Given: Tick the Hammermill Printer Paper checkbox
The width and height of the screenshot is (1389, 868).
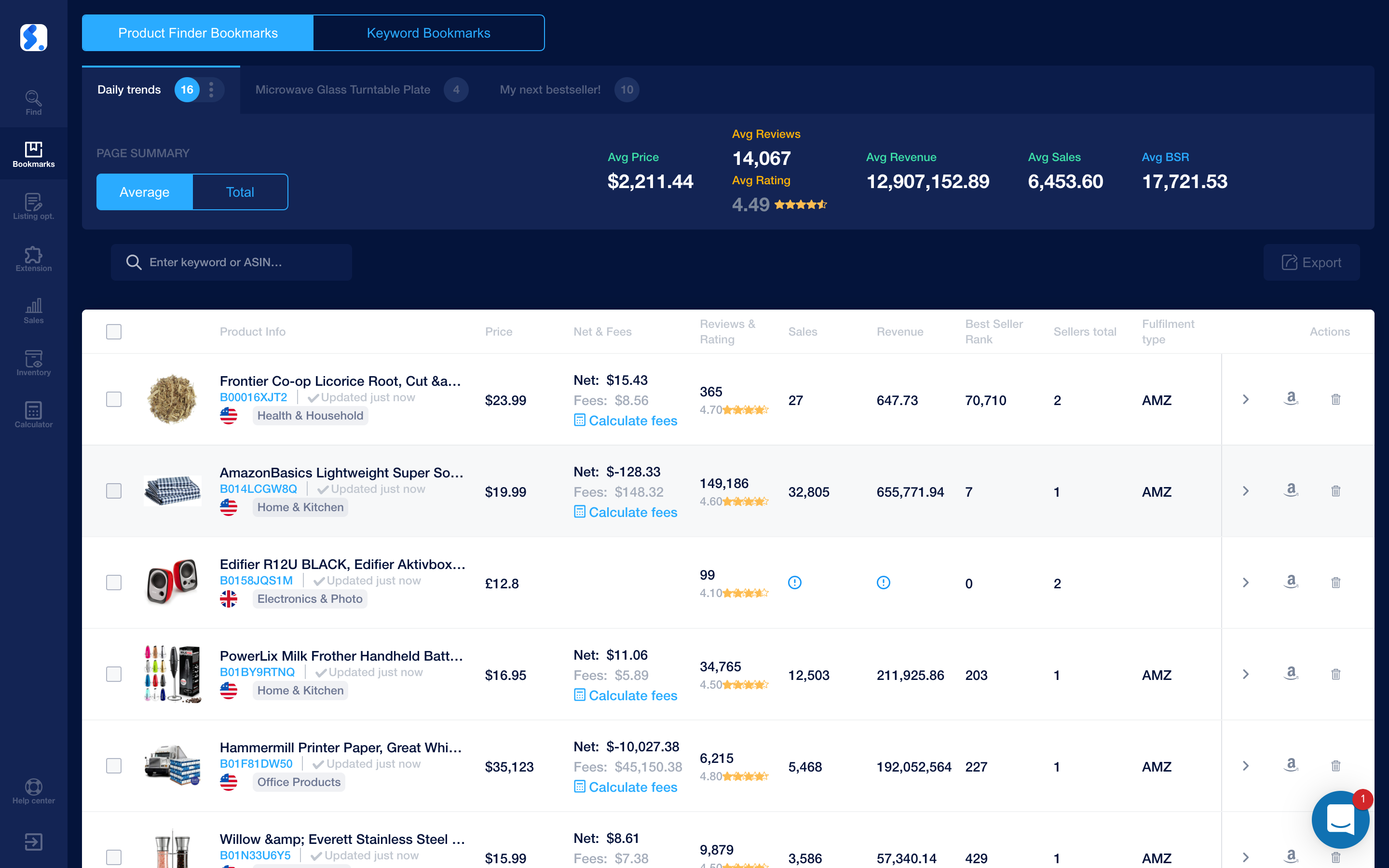Looking at the screenshot, I should [x=114, y=766].
